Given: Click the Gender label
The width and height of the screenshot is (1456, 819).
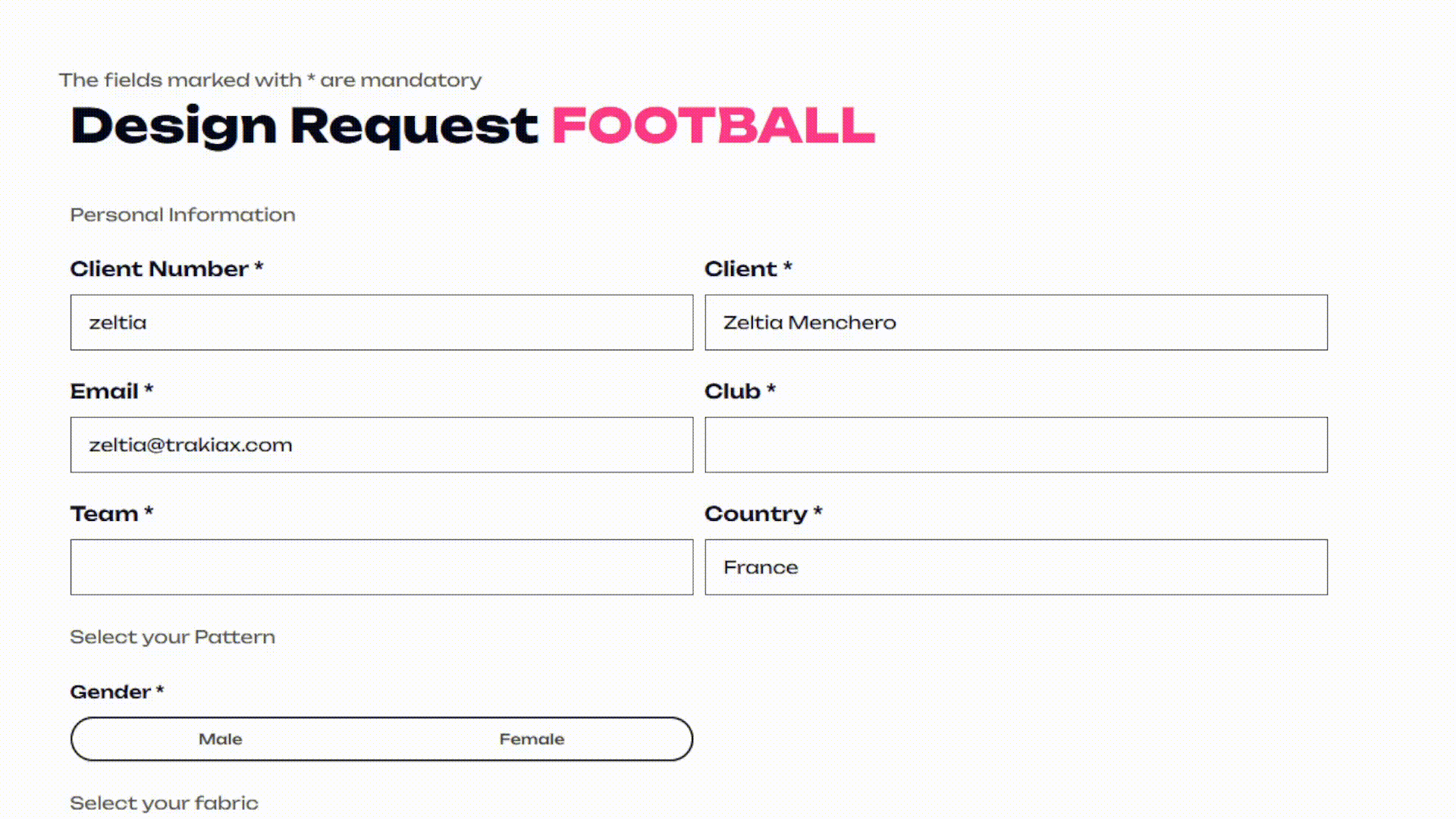Looking at the screenshot, I should (x=111, y=692).
